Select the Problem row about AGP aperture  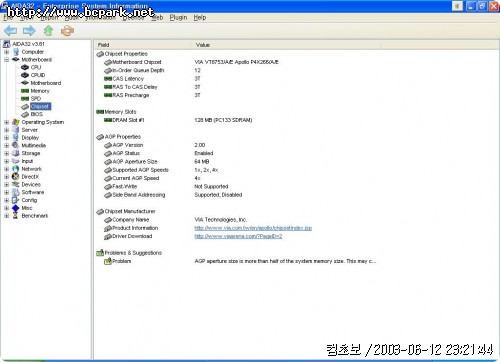(x=237, y=261)
